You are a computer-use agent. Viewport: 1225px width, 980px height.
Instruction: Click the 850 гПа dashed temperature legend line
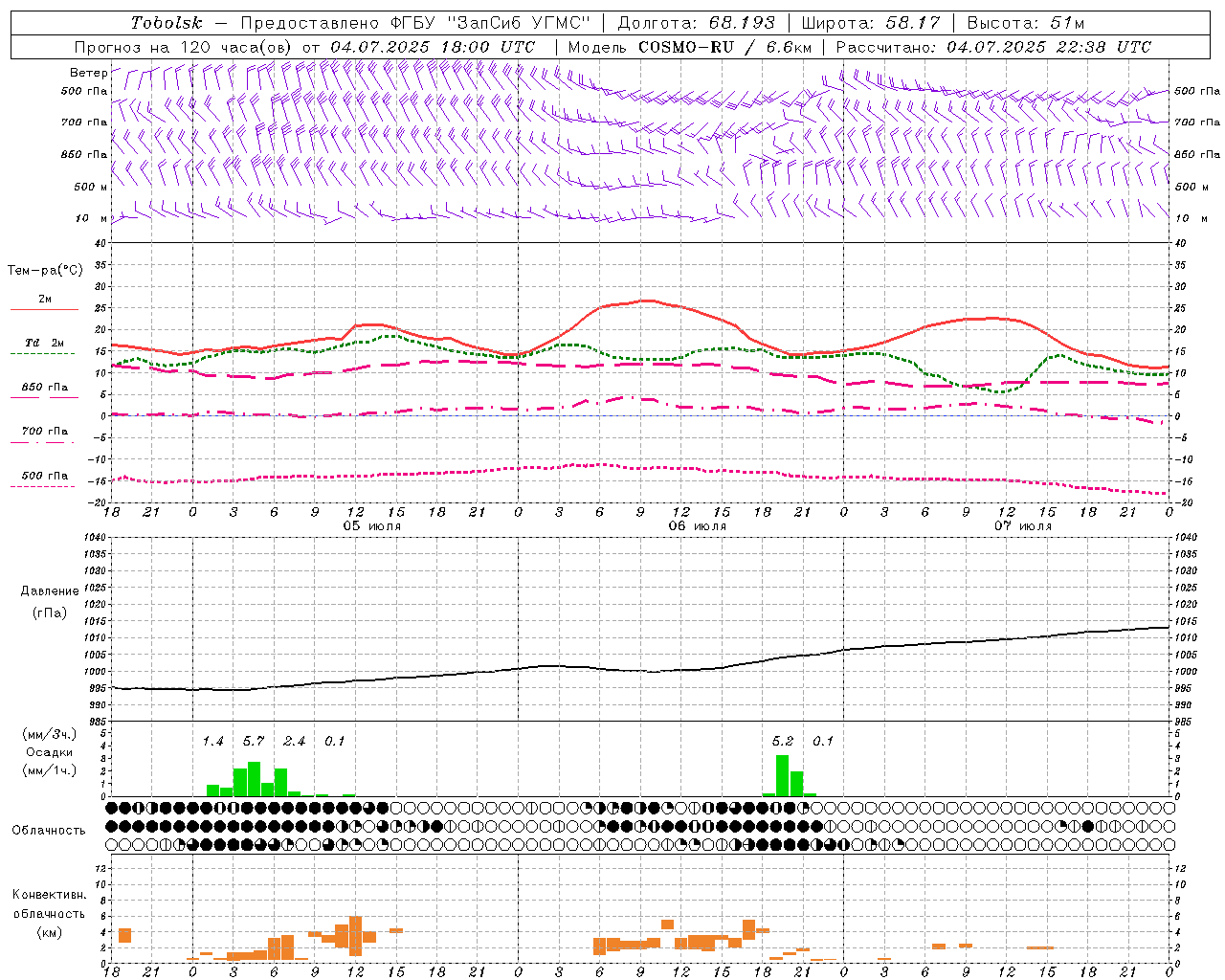coord(44,397)
